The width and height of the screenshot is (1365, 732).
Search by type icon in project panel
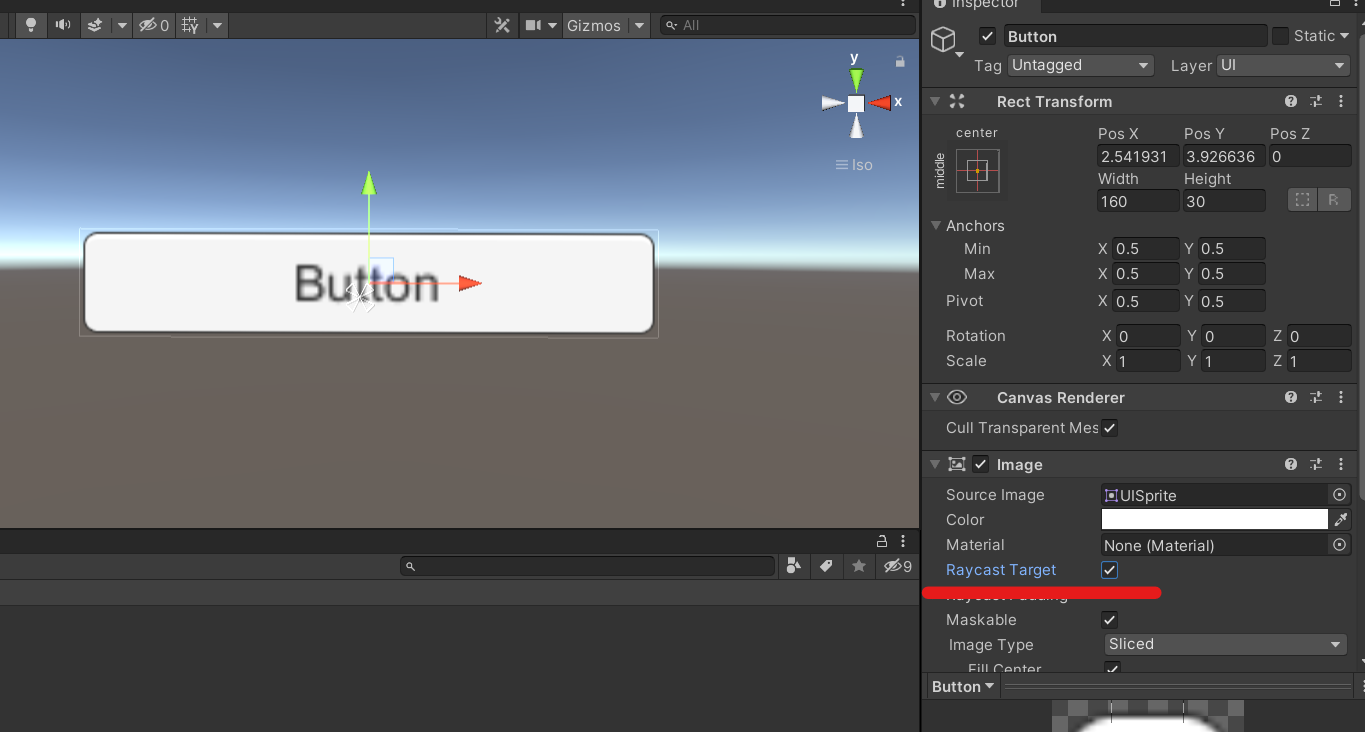(x=794, y=566)
